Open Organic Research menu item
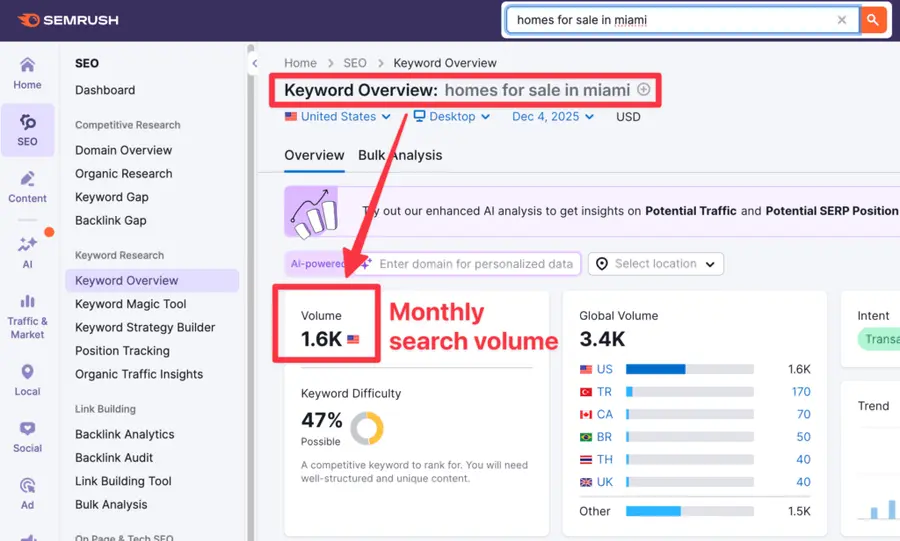This screenshot has width=900, height=541. point(123,174)
